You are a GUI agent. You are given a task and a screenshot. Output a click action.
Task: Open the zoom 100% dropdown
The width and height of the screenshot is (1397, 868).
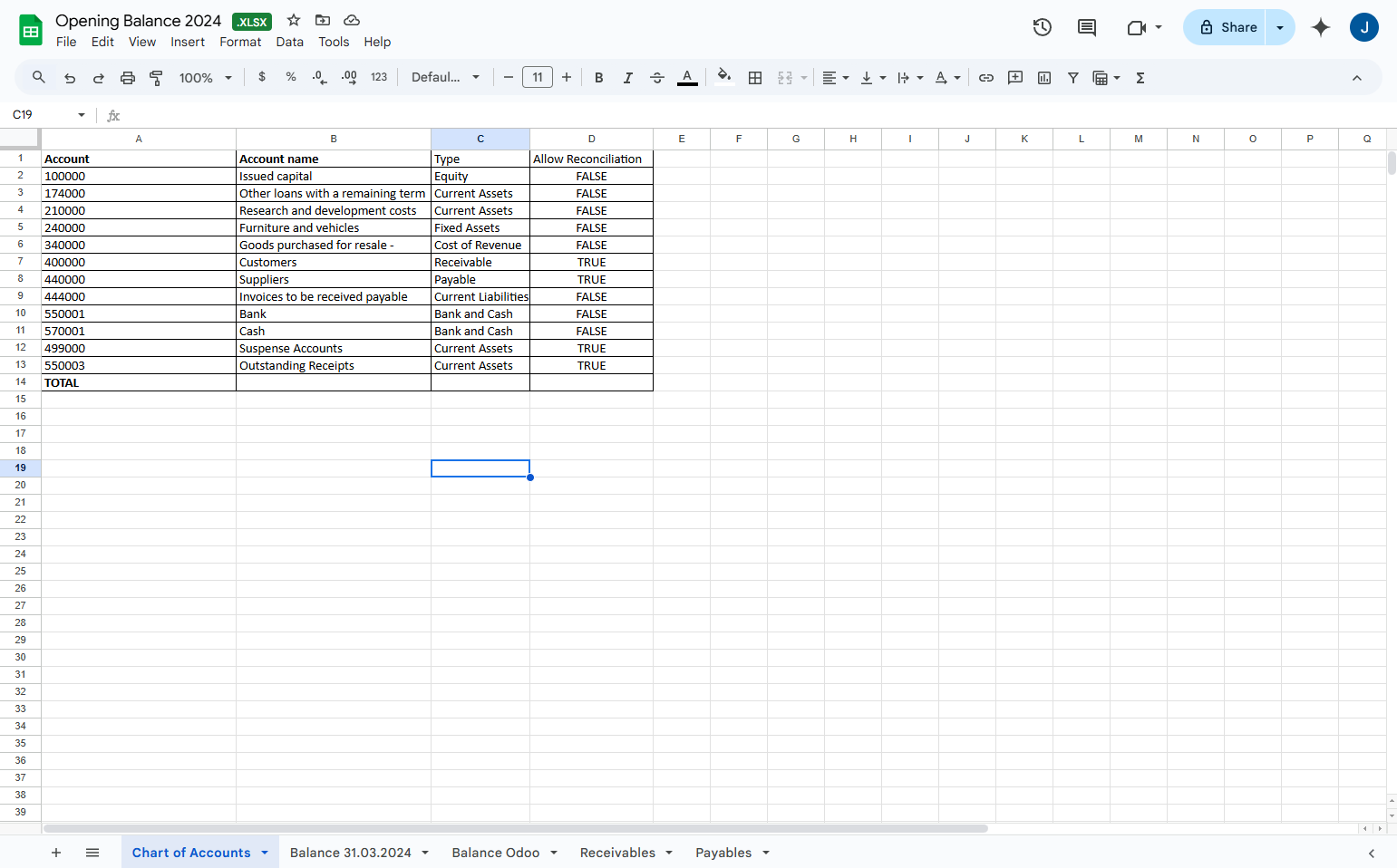point(206,78)
